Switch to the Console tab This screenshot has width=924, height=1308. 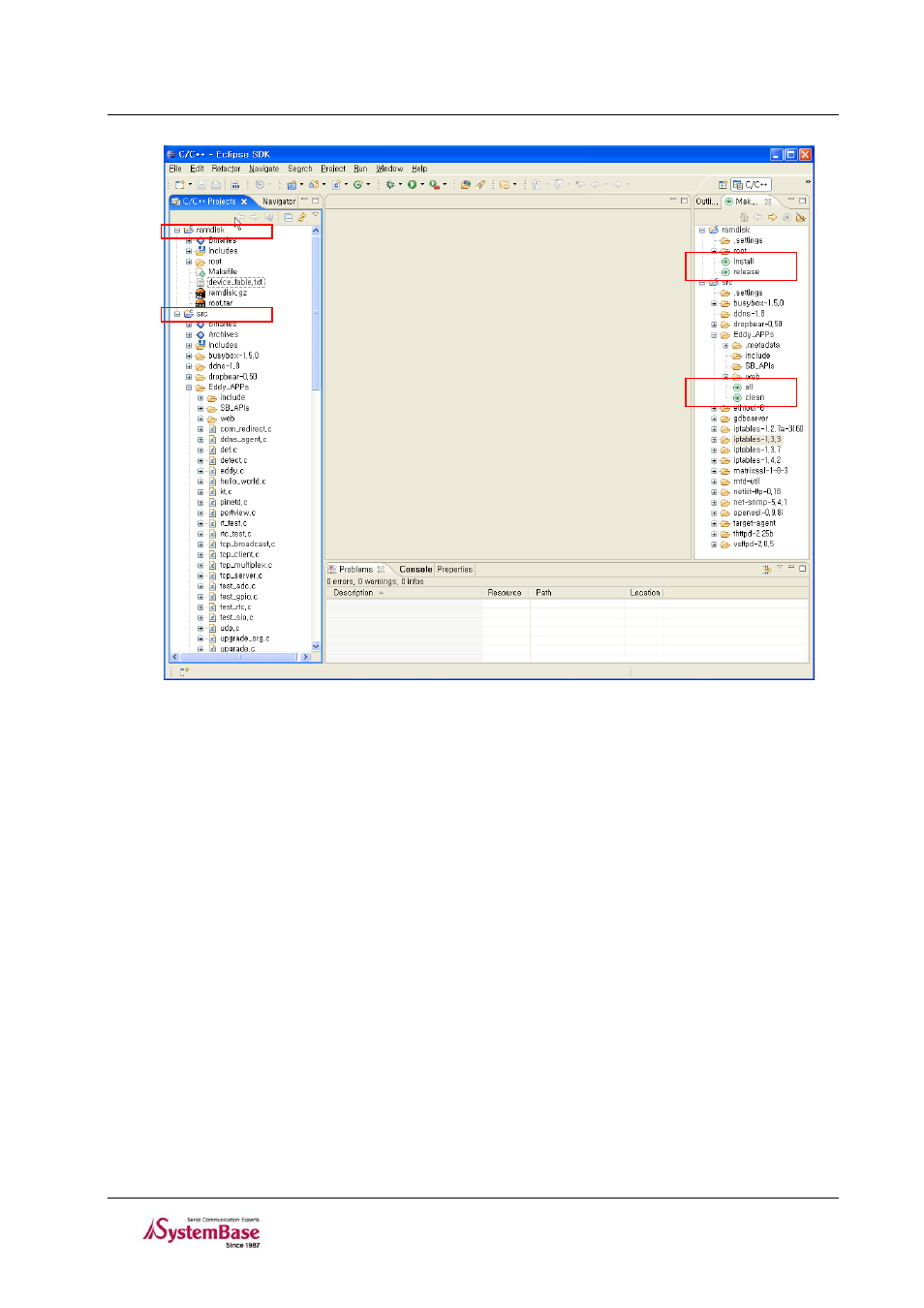click(x=416, y=570)
